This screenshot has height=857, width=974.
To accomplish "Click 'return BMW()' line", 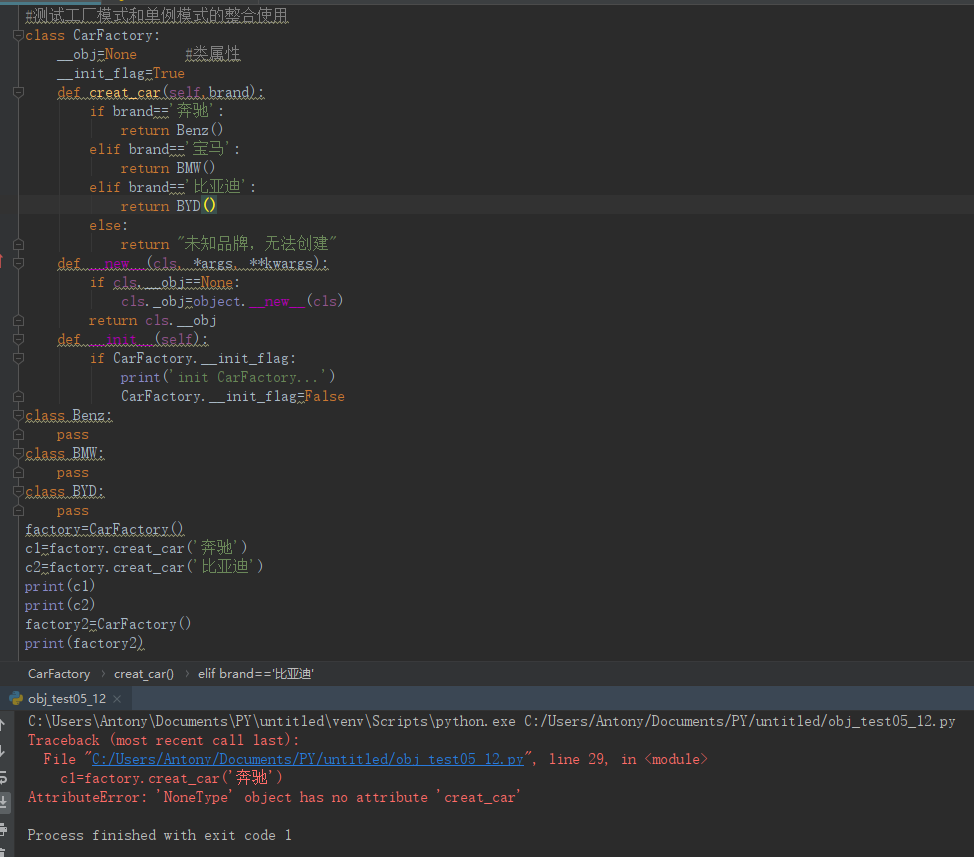I will click(168, 168).
